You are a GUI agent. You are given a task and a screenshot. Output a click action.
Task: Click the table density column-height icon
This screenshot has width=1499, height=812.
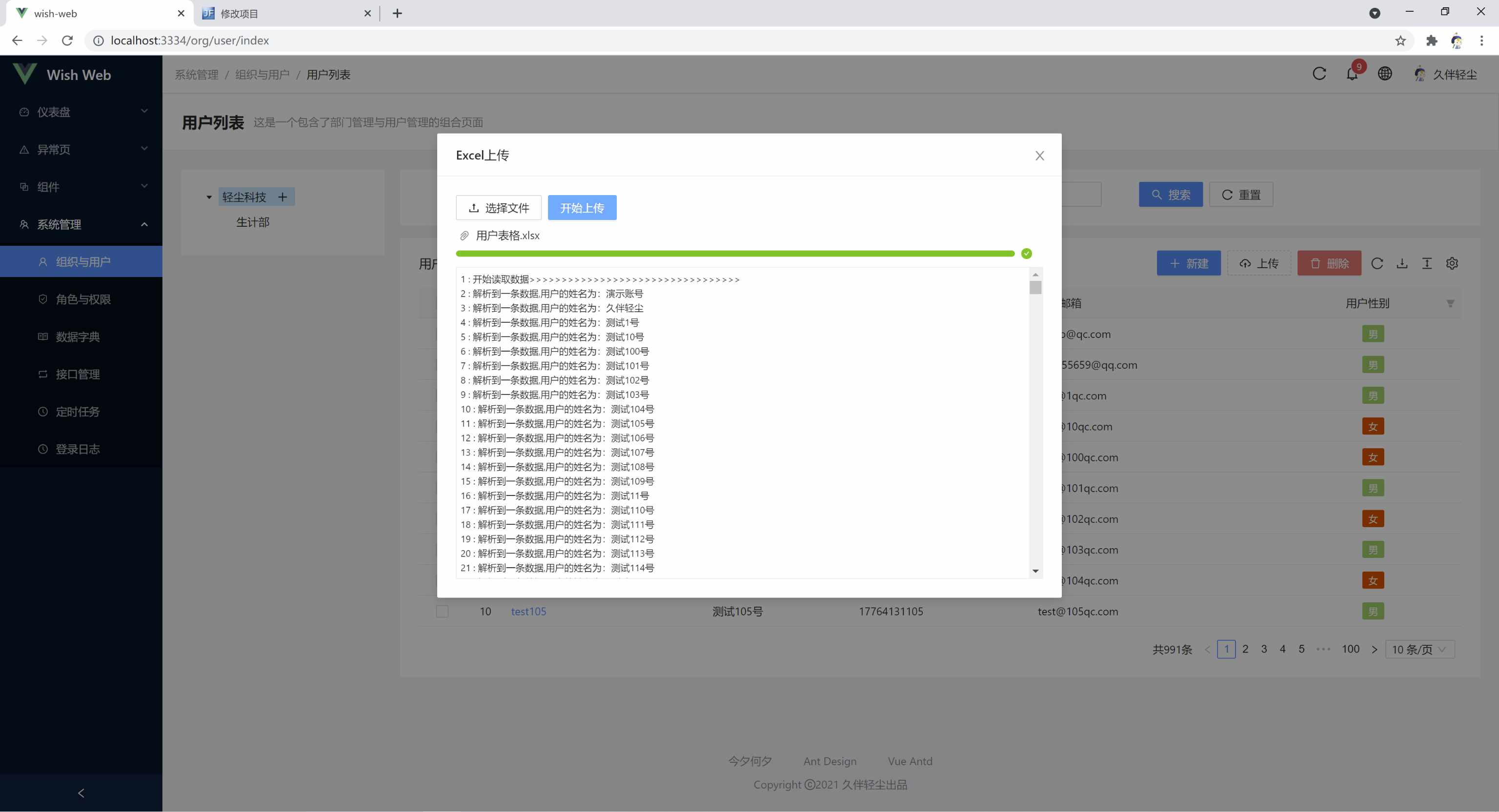(1427, 263)
